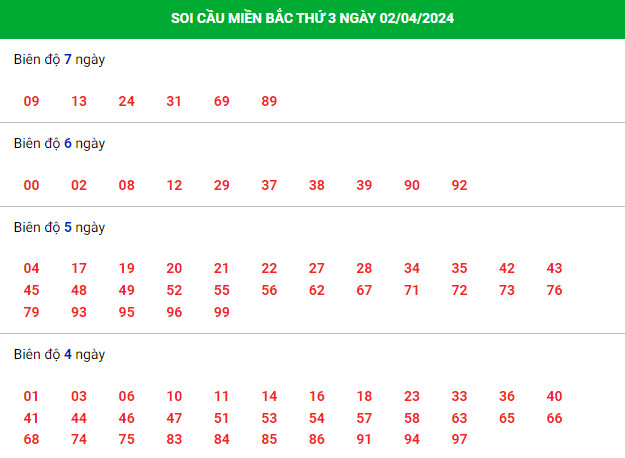The height and width of the screenshot is (458, 625).
Task: Click number 43 in the 5-day list
Action: pos(554,268)
